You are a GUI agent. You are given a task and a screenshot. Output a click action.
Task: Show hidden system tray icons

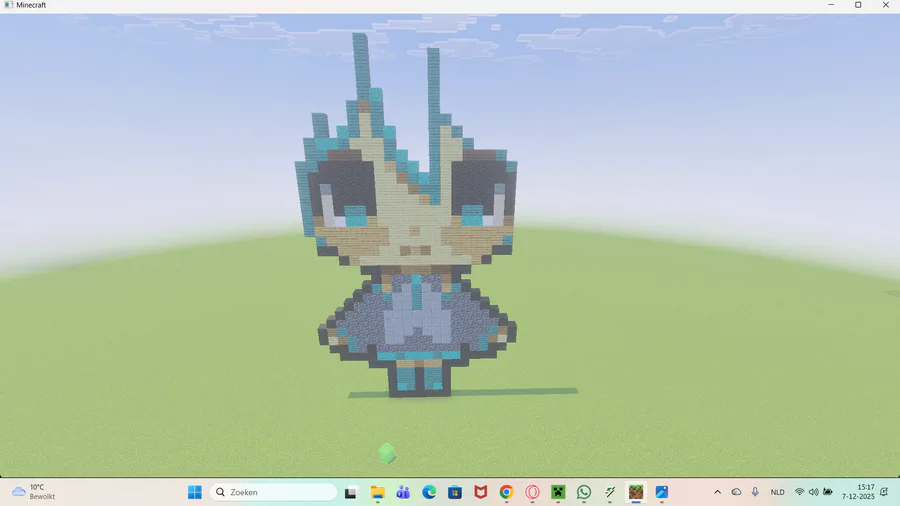(x=717, y=492)
